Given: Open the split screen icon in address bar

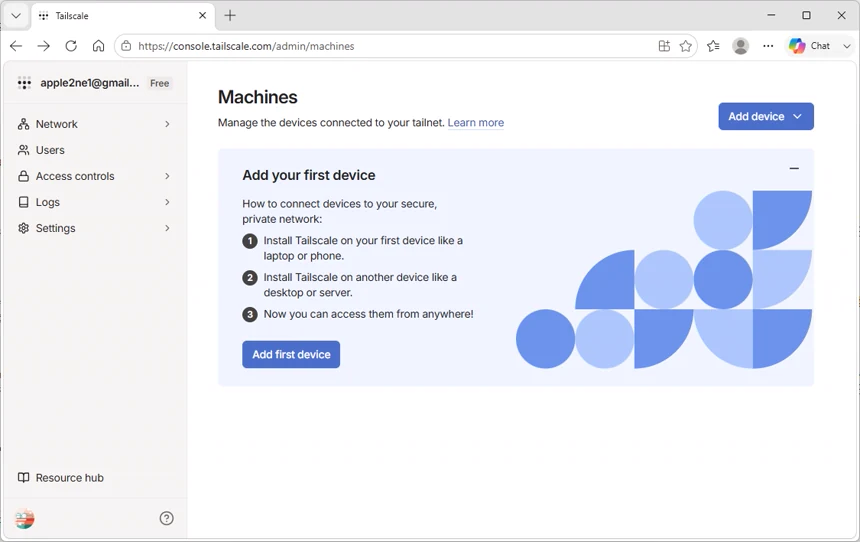Looking at the screenshot, I should [x=664, y=46].
